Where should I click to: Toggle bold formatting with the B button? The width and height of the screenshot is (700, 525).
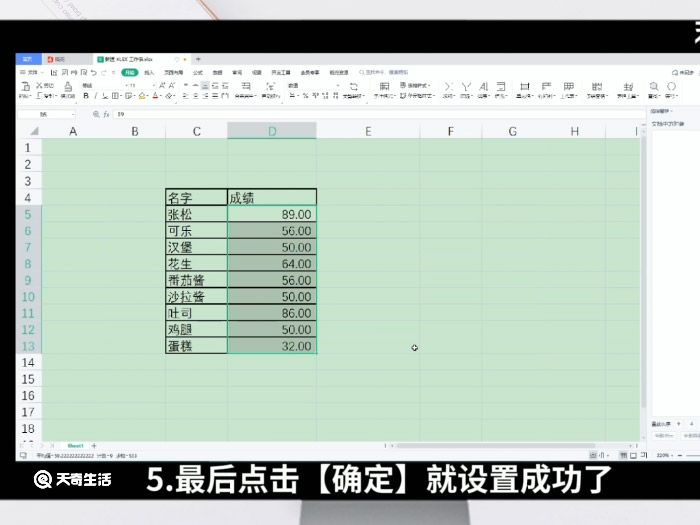pyautogui.click(x=86, y=96)
